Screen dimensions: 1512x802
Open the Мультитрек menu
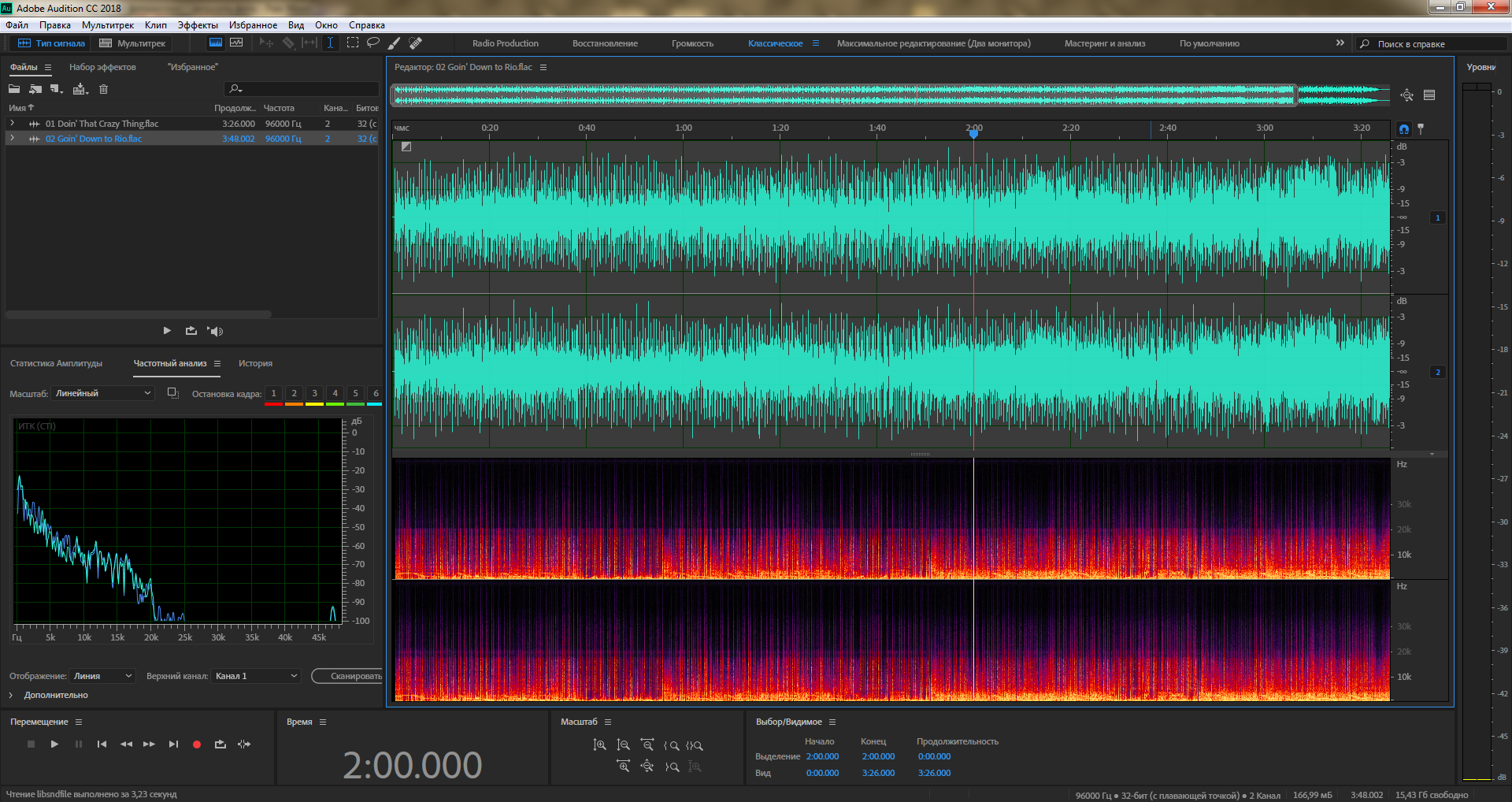(108, 25)
